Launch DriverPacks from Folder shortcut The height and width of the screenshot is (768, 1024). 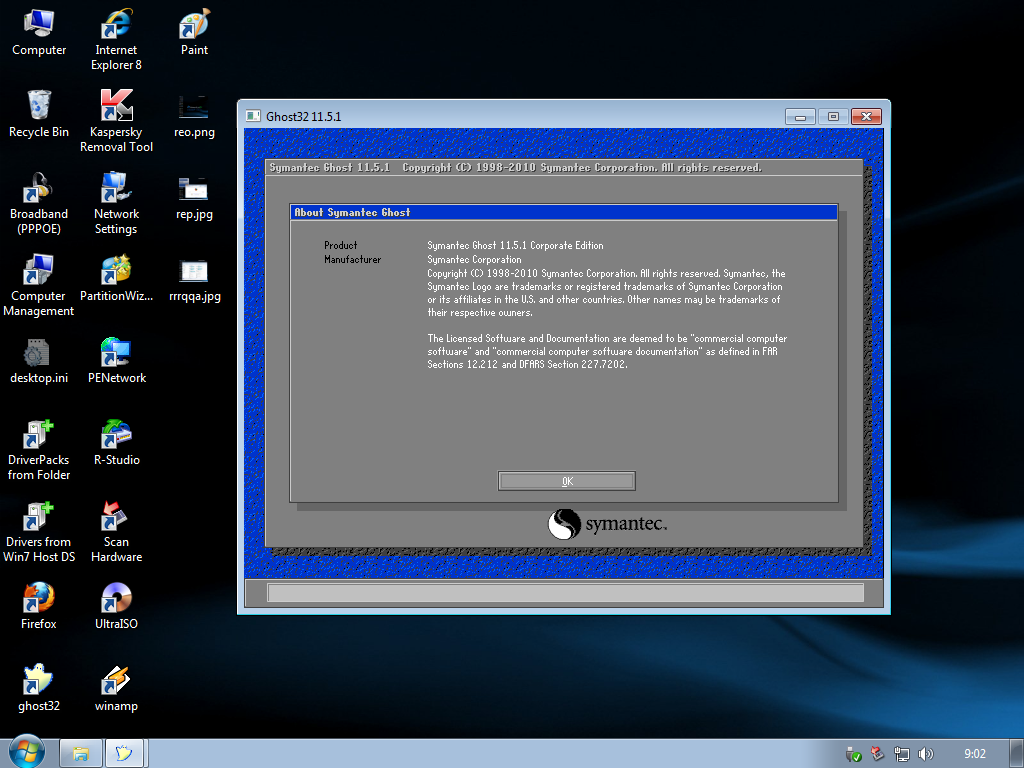[39, 450]
